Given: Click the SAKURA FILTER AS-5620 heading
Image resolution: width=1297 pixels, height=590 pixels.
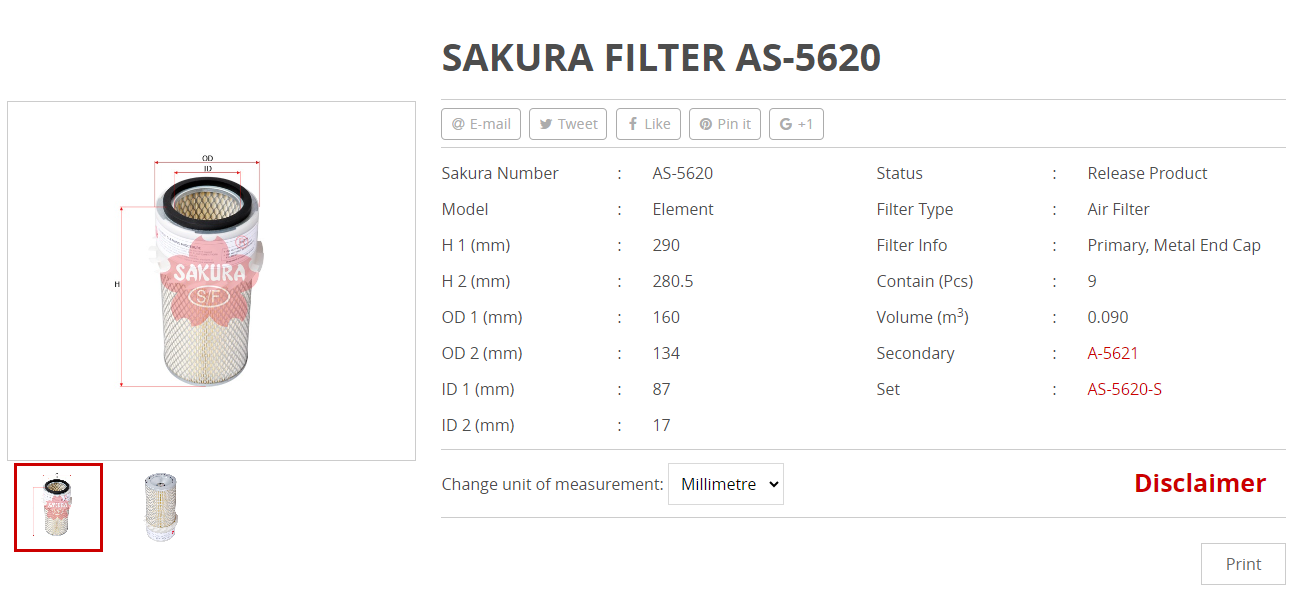Looking at the screenshot, I should (x=661, y=58).
